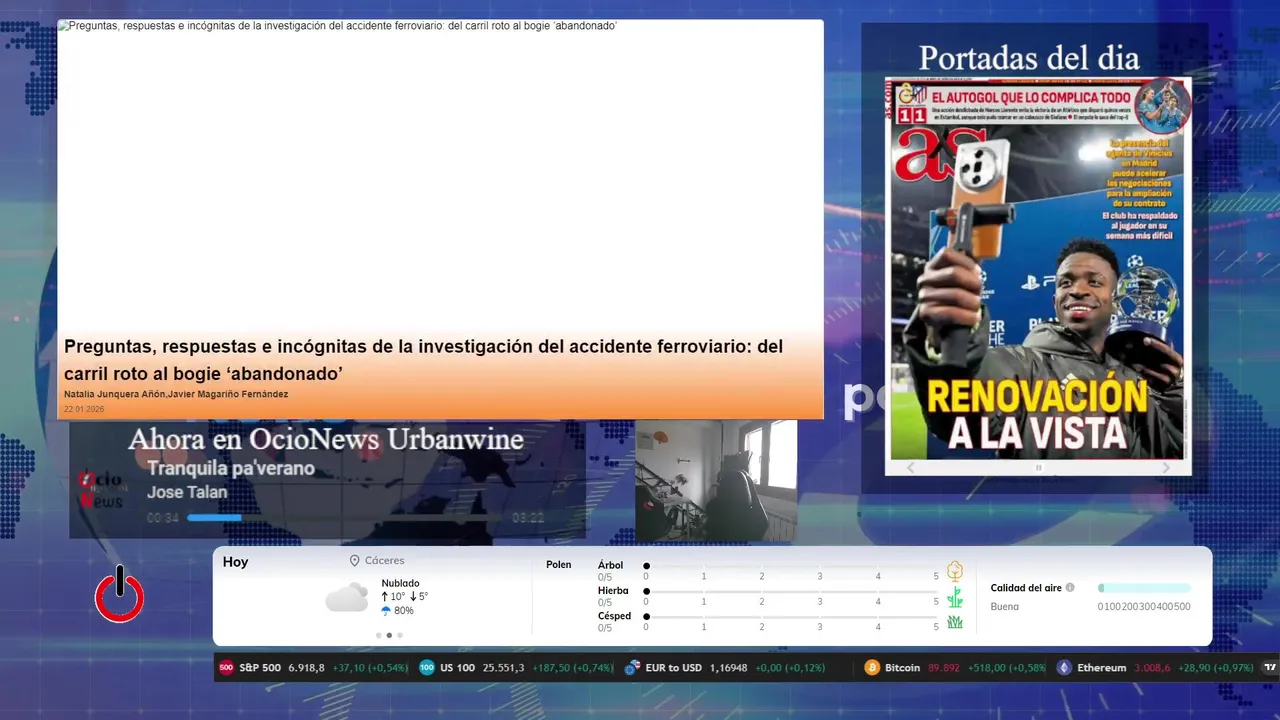Viewport: 1280px width, 720px height.
Task: Go to previous front page in carousel
Action: tap(910, 468)
